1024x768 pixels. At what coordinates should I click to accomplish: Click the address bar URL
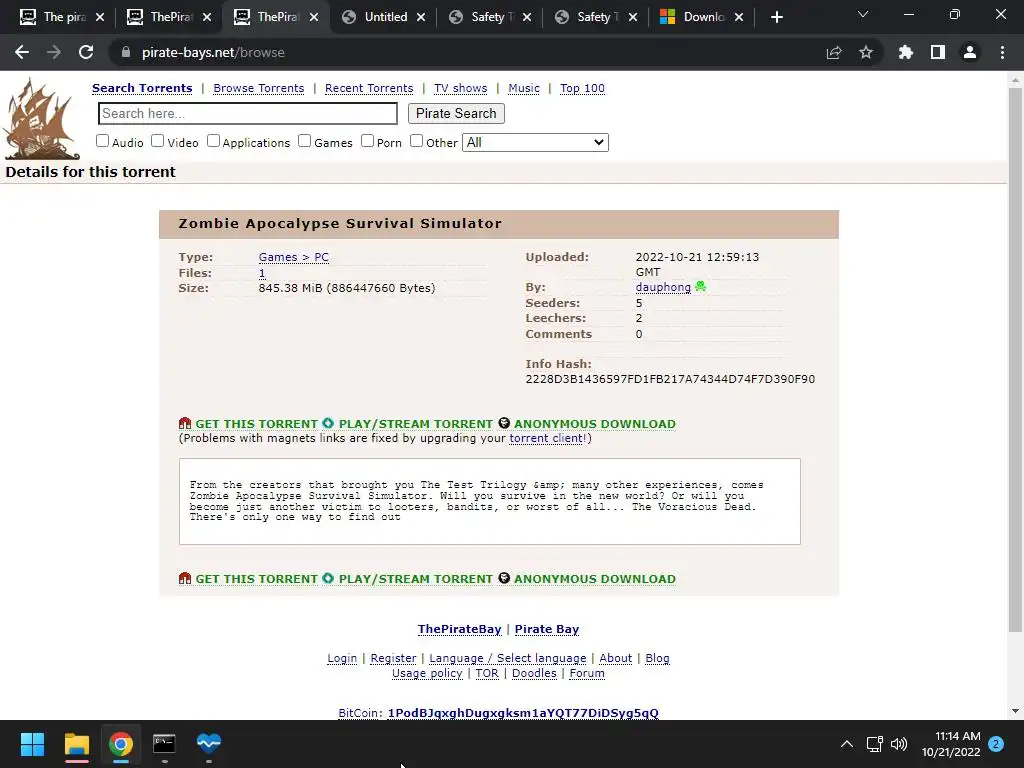[x=213, y=52]
